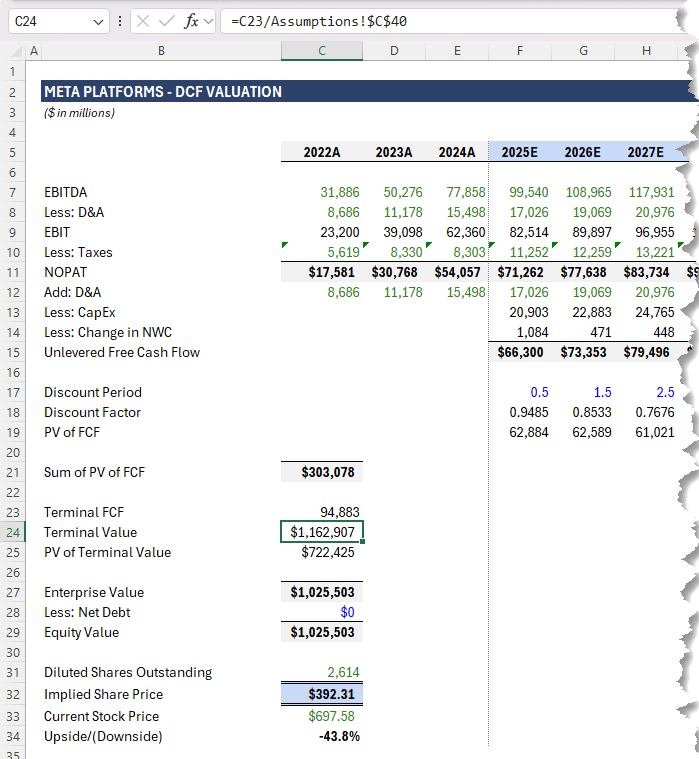Click the Enterprise Value cell $1,025,503

pos(322,592)
